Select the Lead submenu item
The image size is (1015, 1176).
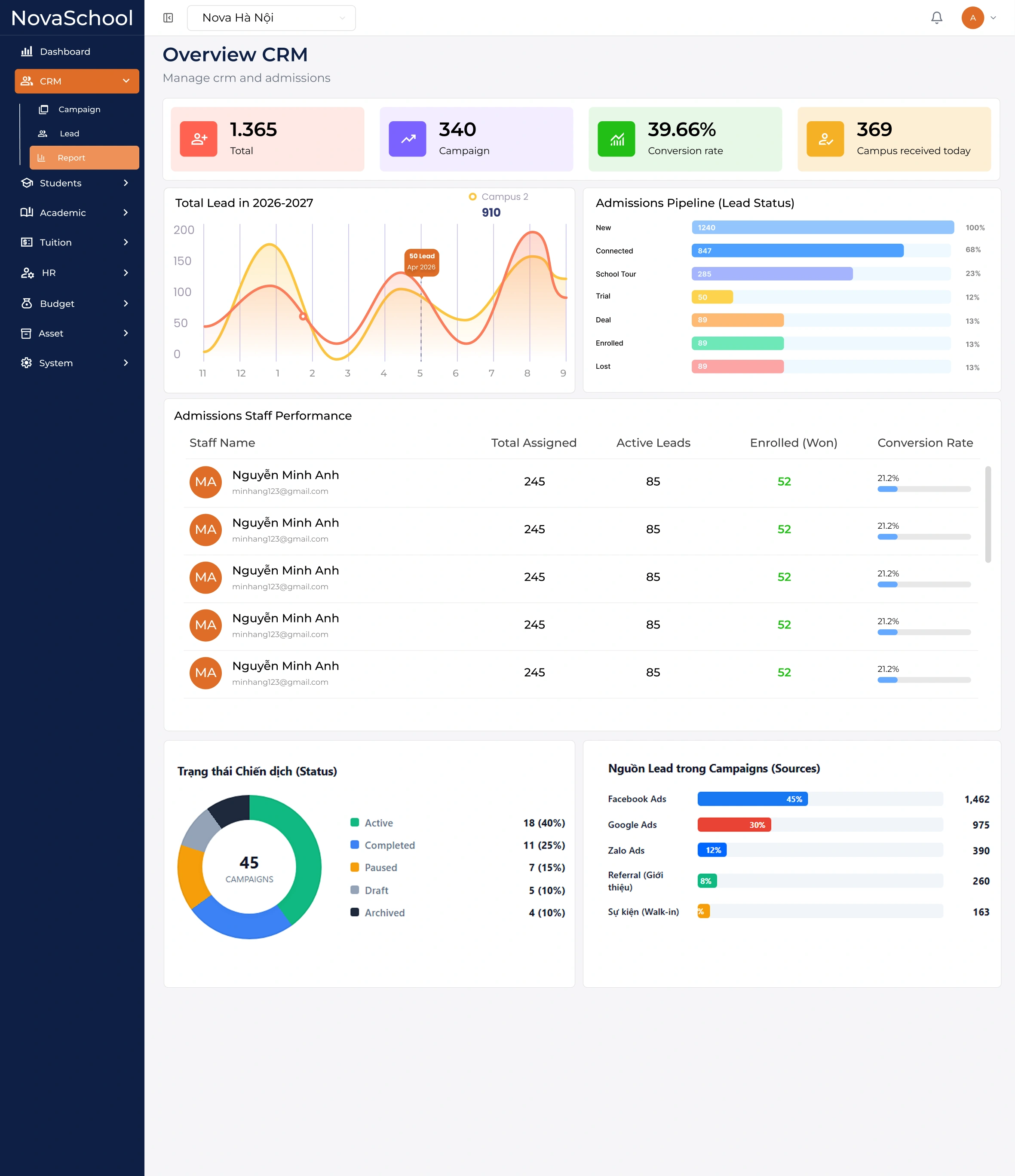click(69, 133)
